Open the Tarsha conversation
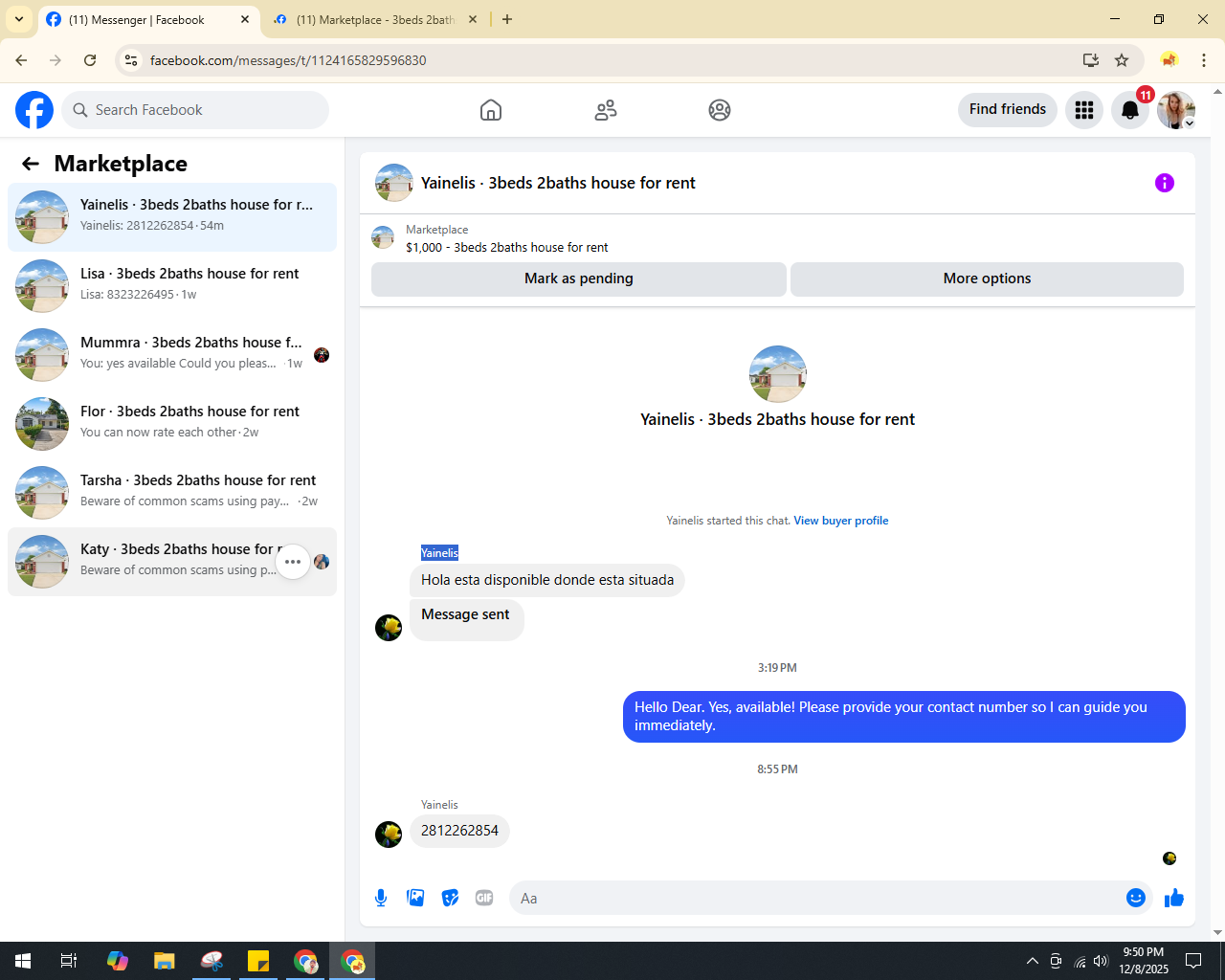The height and width of the screenshot is (980, 1225). pyautogui.click(x=172, y=493)
